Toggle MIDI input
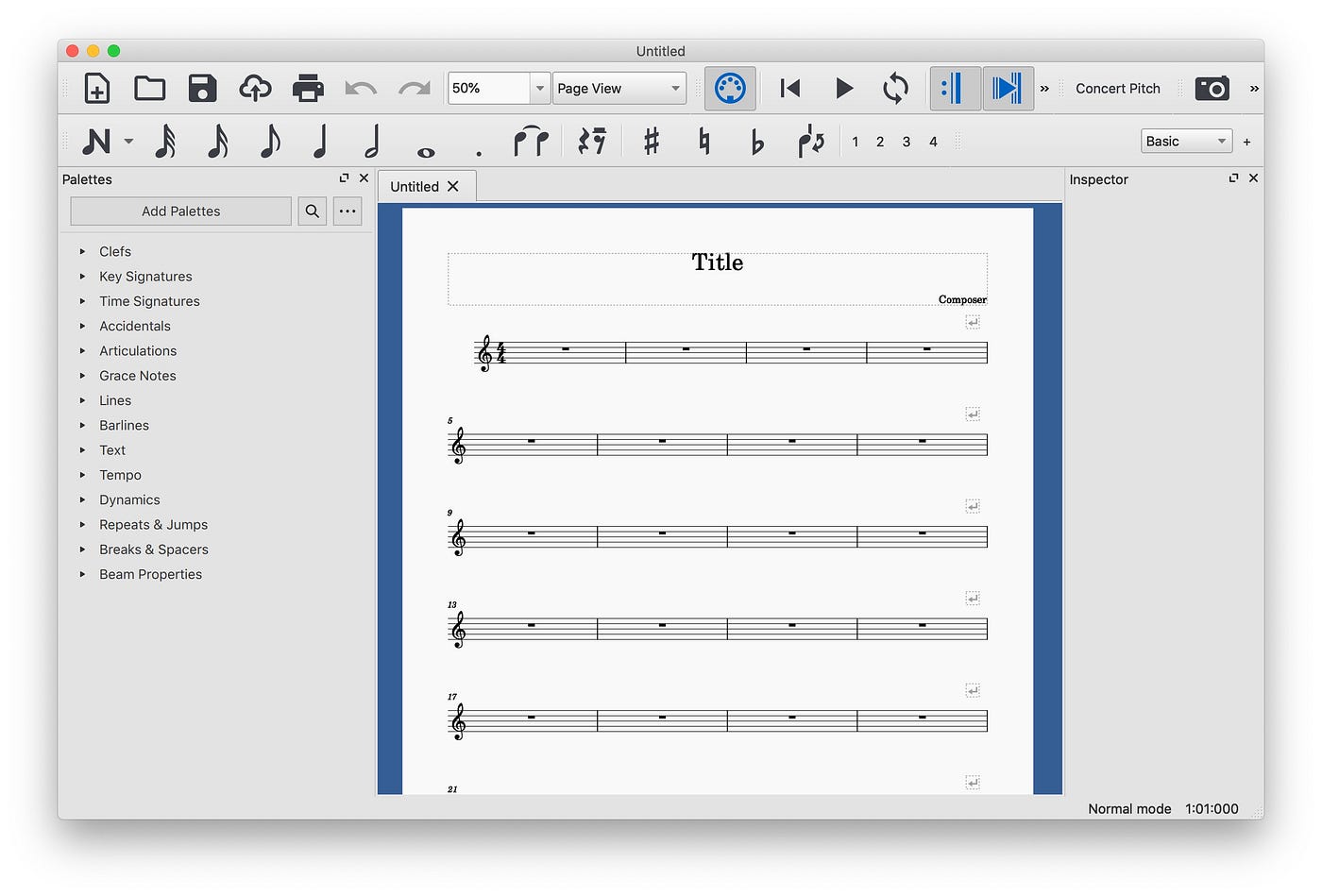The height and width of the screenshot is (896, 1322). coord(729,88)
